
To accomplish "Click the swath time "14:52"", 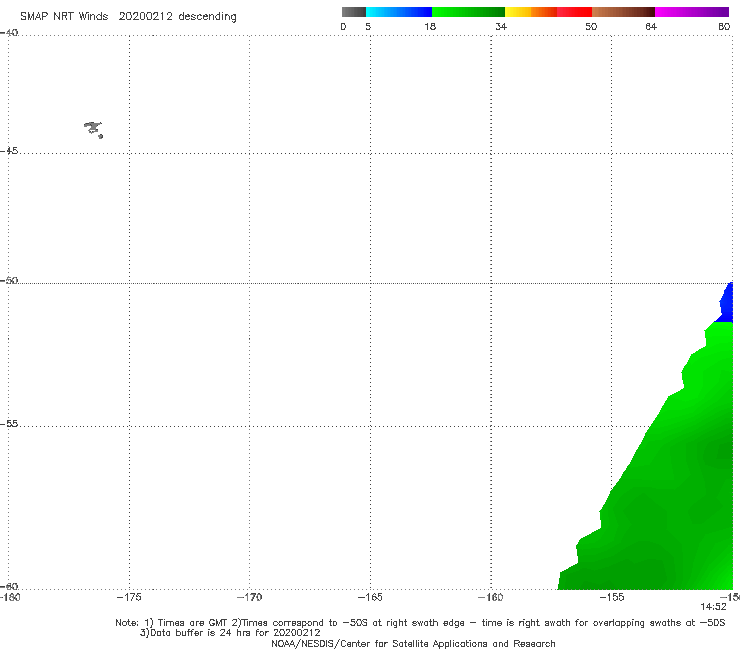I will [x=713, y=607].
